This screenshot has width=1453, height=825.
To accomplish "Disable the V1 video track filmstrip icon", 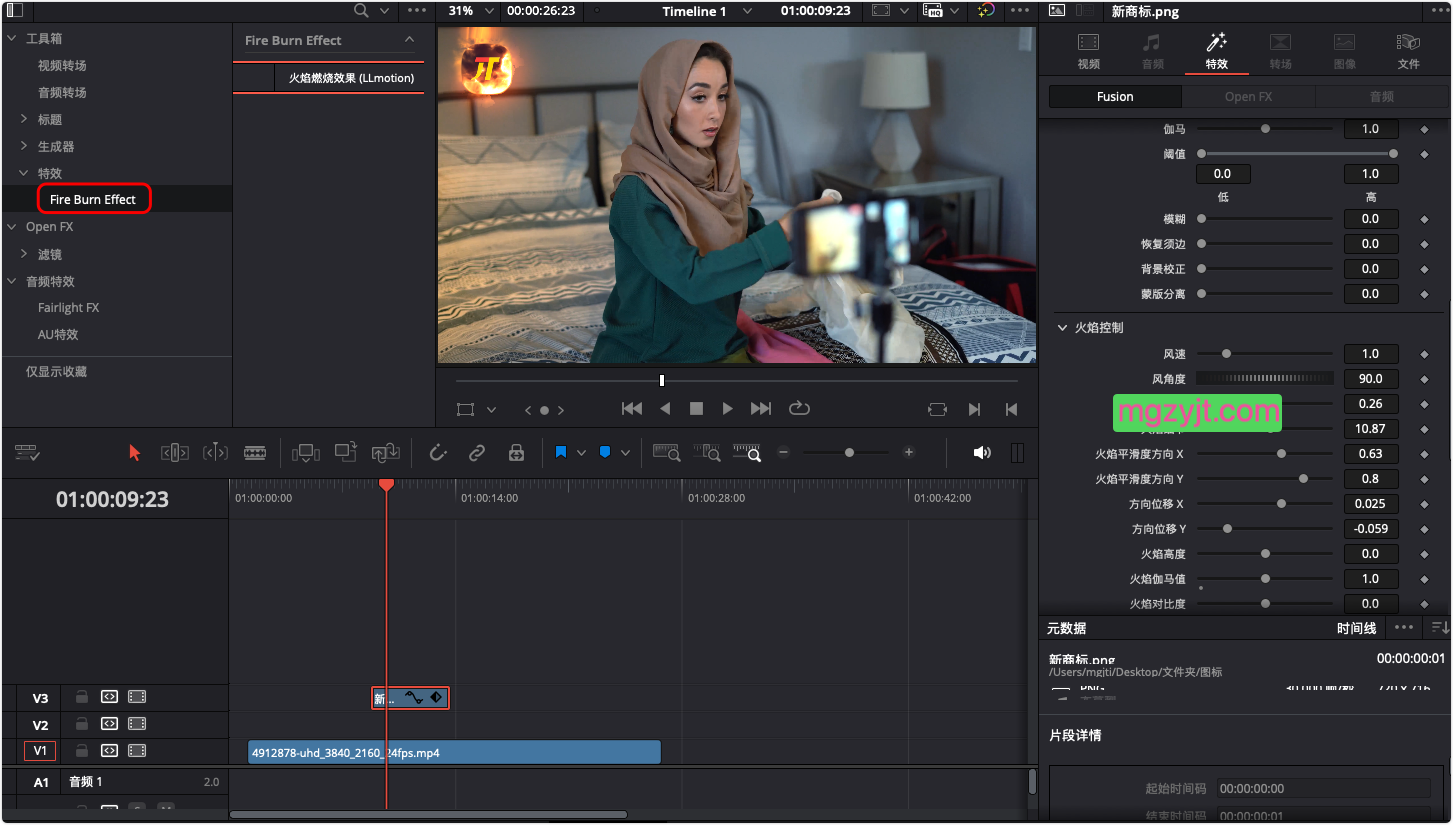I will pyautogui.click(x=137, y=751).
